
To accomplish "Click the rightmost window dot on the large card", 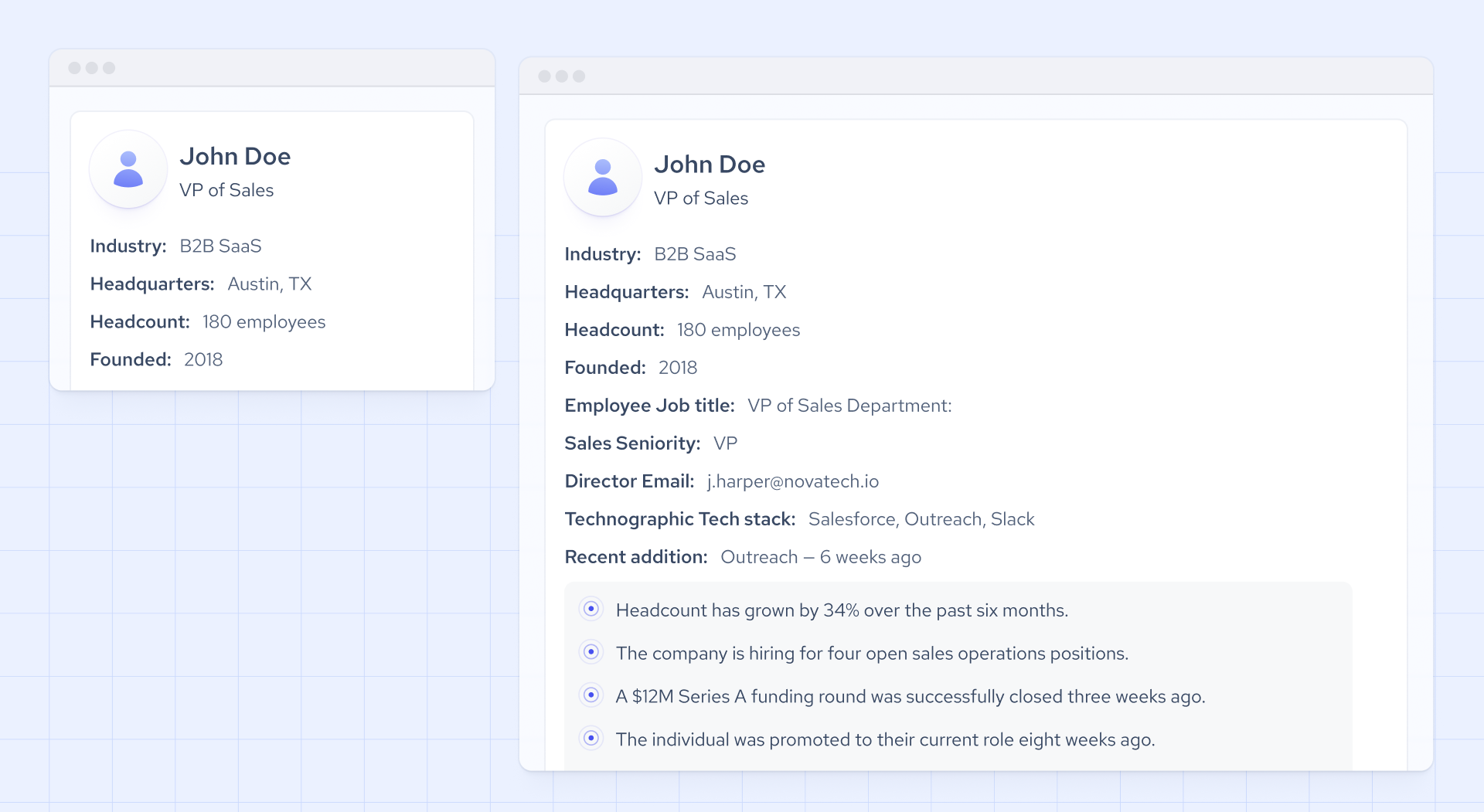I will pos(580,76).
